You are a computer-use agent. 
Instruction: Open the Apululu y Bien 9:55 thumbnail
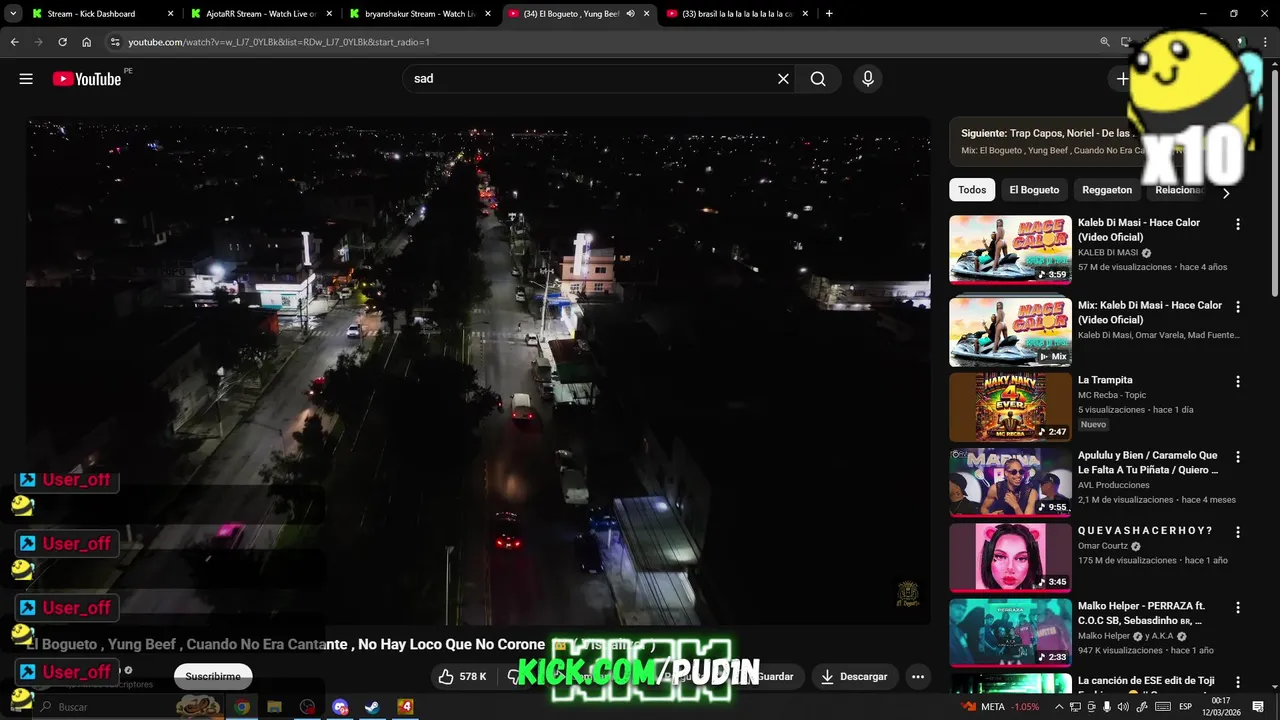click(x=1010, y=482)
